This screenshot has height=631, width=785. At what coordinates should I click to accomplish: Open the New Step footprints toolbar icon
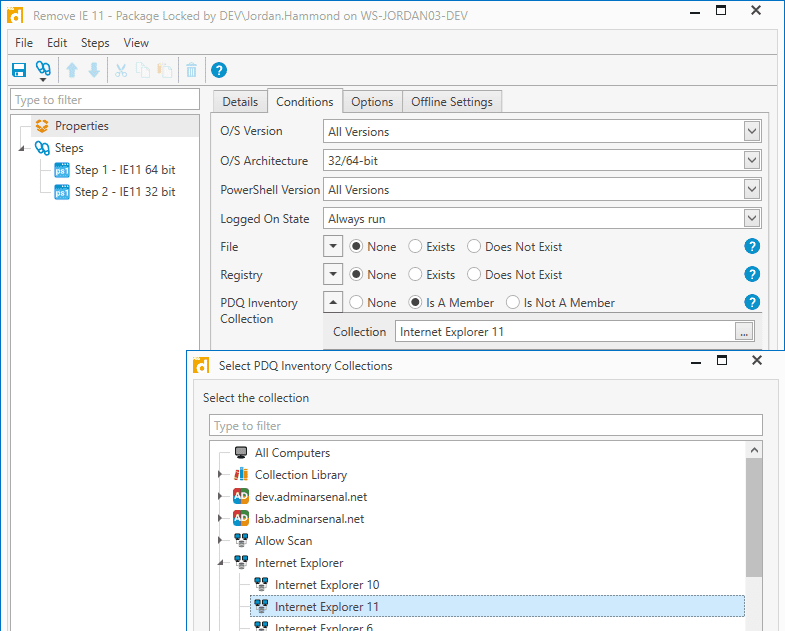[43, 70]
